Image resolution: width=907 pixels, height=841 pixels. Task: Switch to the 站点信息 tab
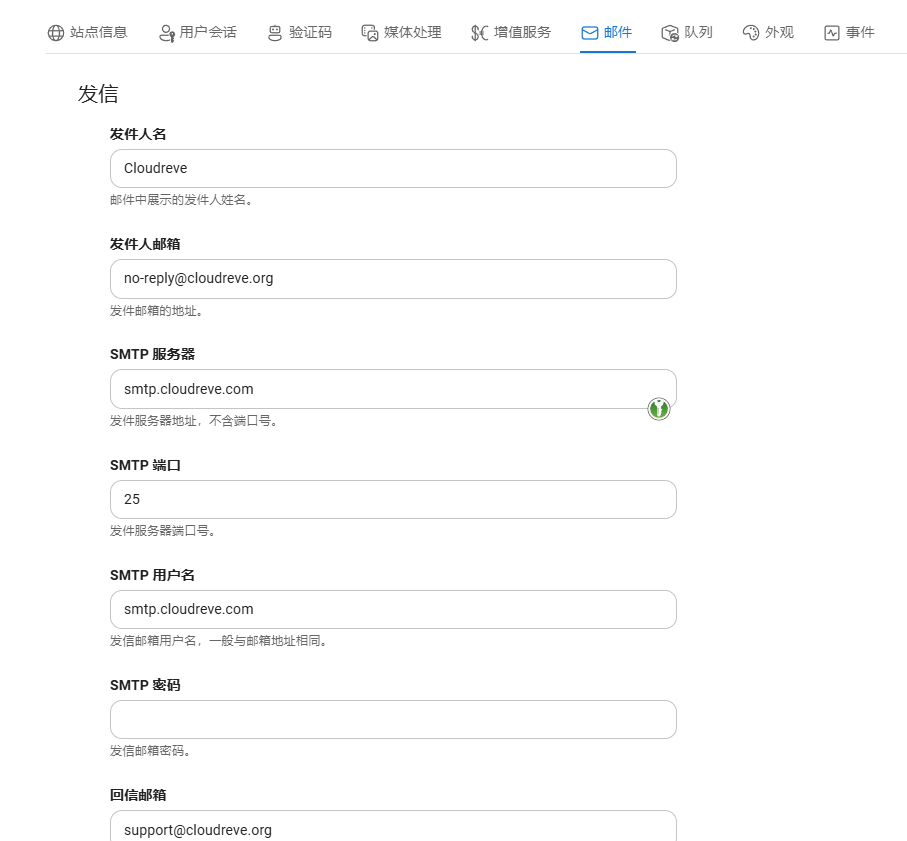click(87, 32)
